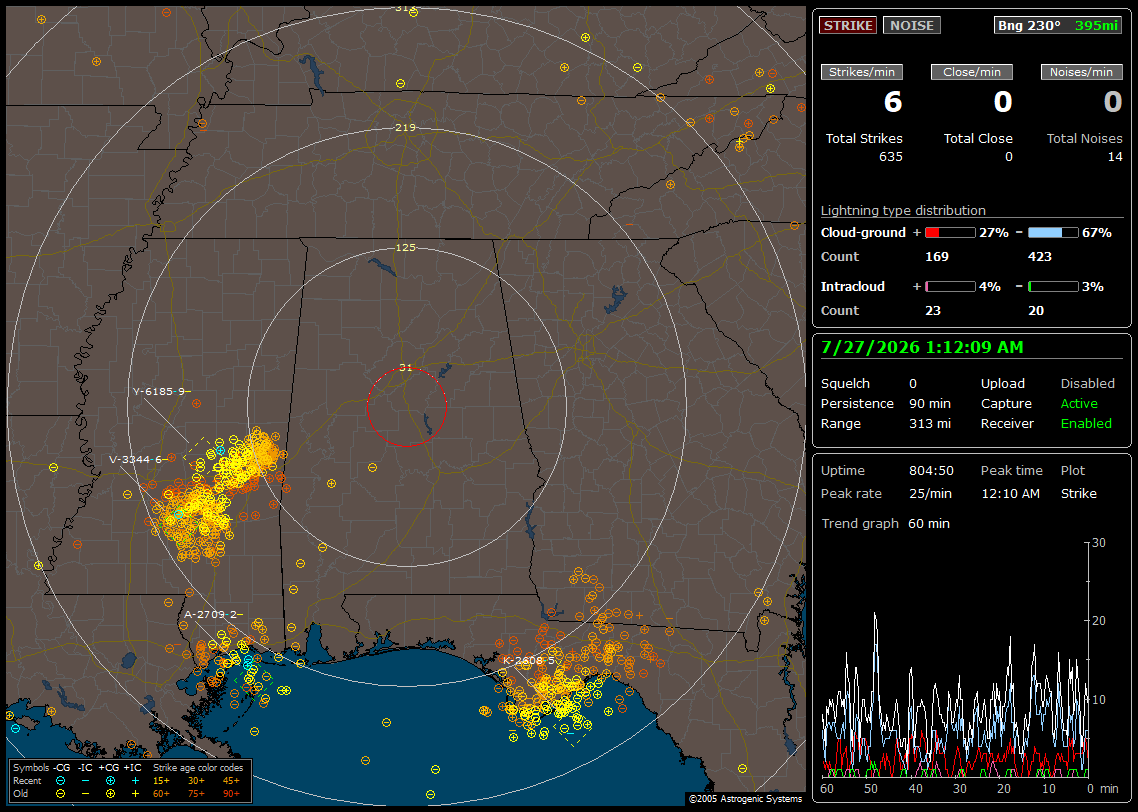Click the large Strikes/min value 6
The image size is (1138, 812).
[892, 102]
